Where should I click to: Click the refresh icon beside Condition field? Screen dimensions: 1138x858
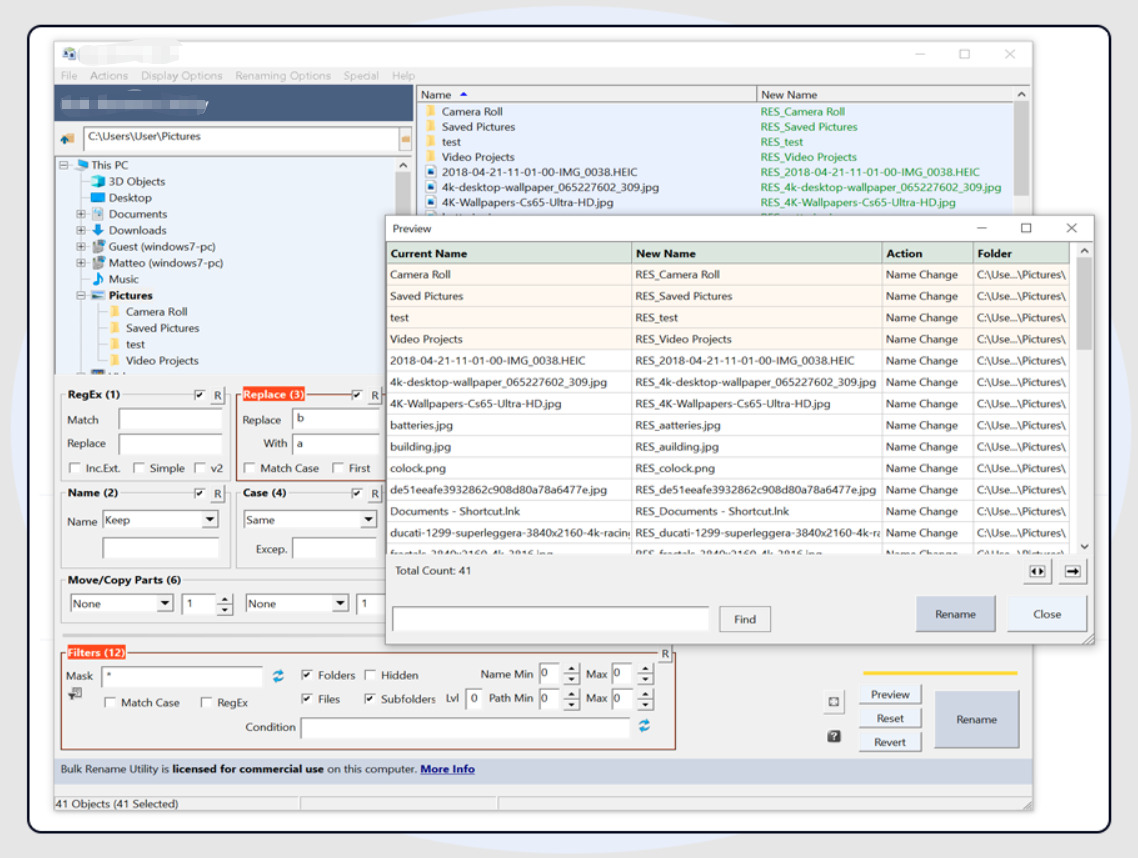[x=644, y=726]
